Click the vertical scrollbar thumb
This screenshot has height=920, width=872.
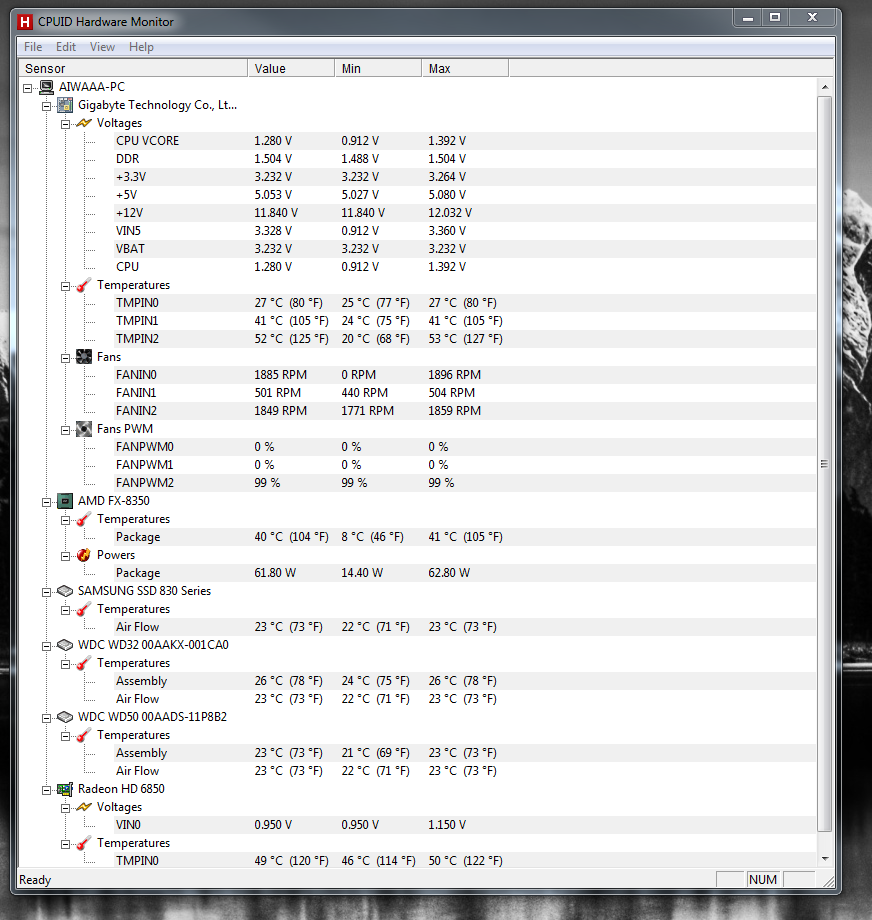(824, 464)
